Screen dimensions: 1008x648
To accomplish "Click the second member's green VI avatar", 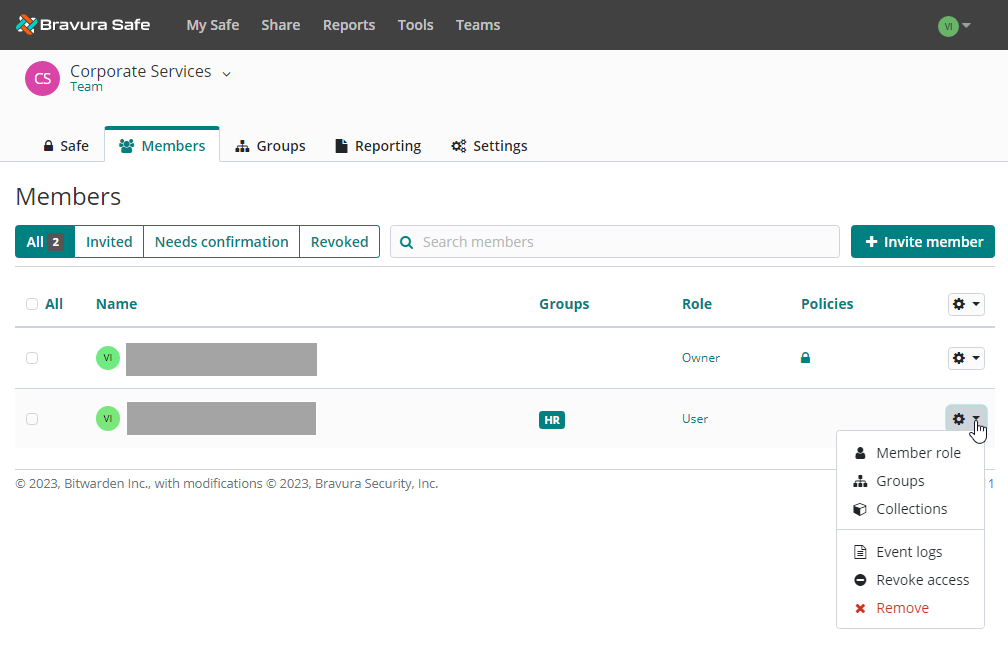I will click(107, 419).
